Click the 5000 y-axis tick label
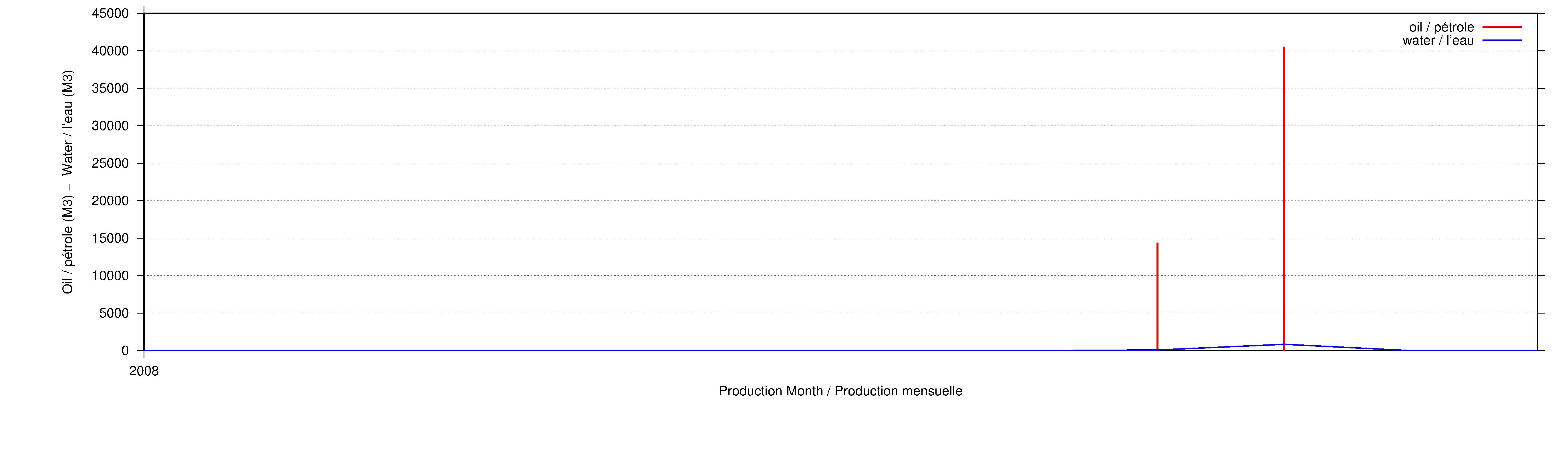The width and height of the screenshot is (1568, 456). coord(114,314)
